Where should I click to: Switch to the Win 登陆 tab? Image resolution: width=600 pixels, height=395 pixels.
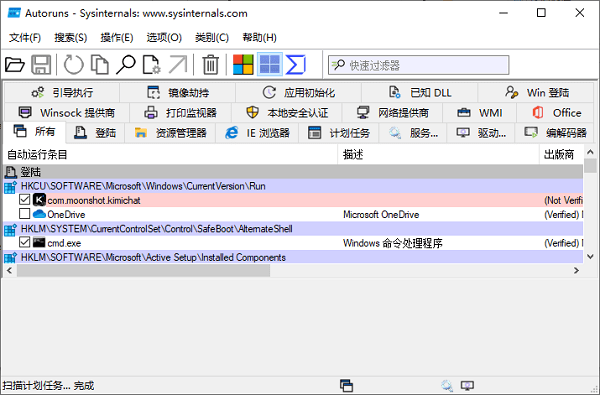point(536,92)
